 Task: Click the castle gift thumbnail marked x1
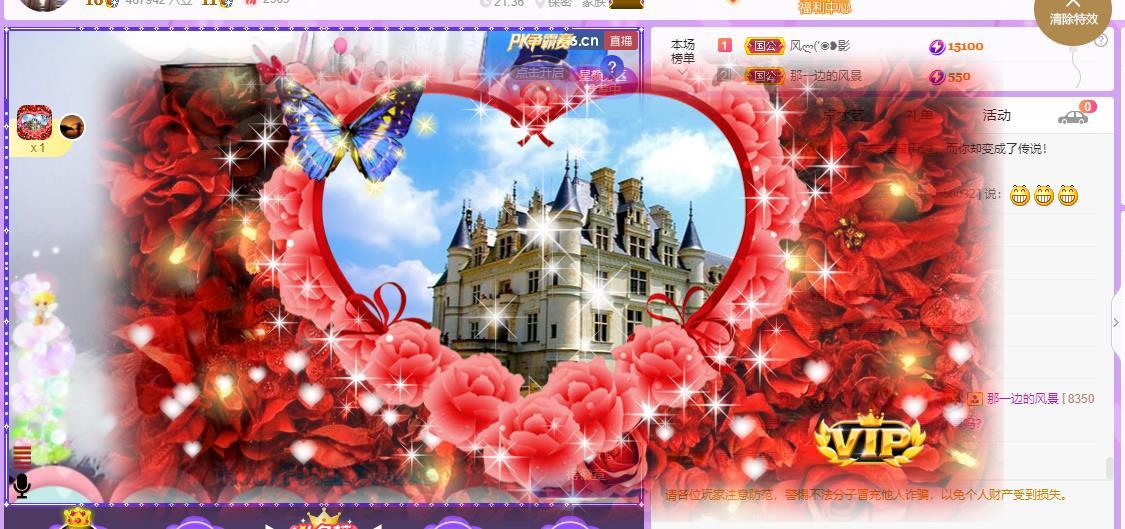click(x=34, y=122)
